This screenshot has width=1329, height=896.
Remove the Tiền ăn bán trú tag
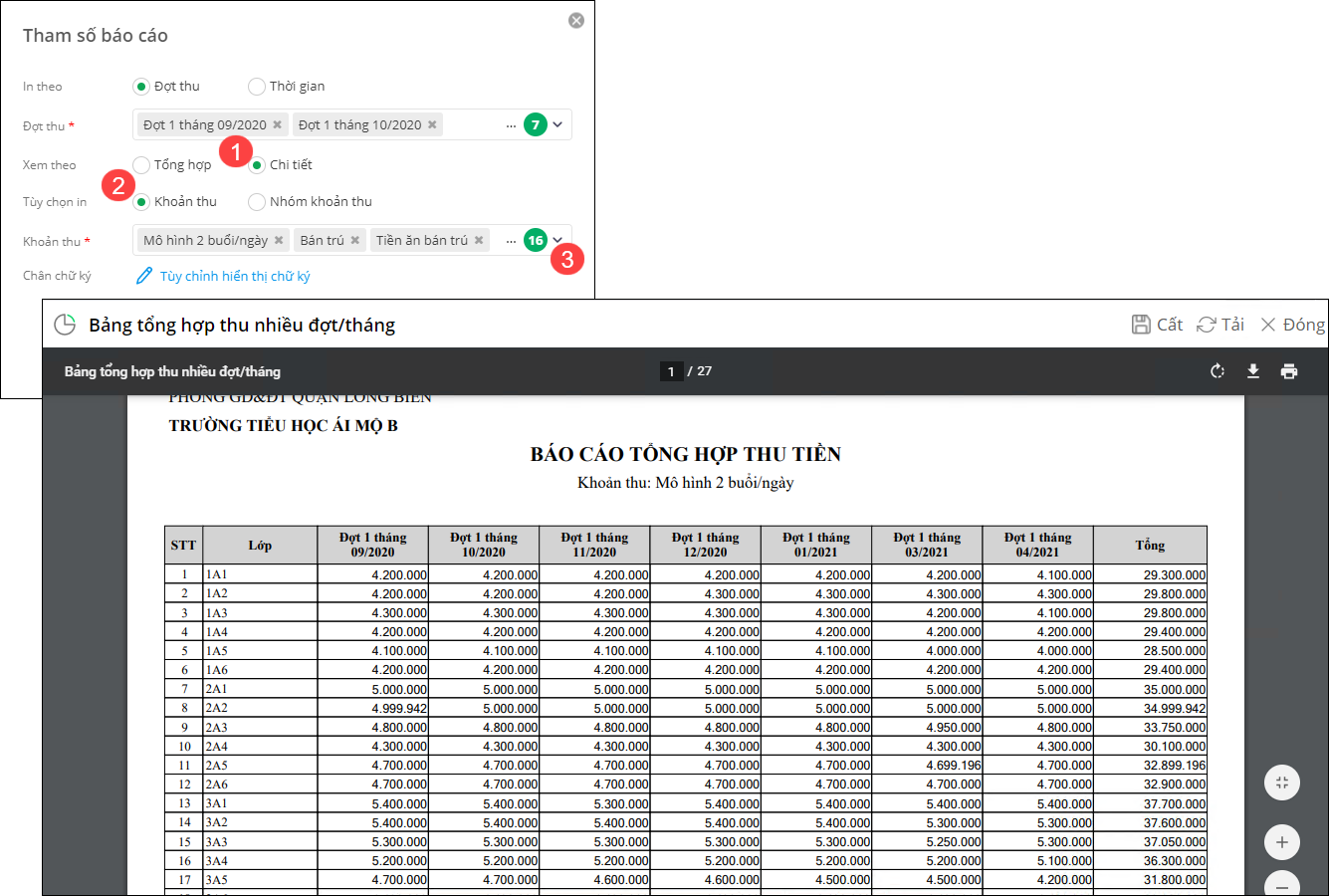coord(479,241)
